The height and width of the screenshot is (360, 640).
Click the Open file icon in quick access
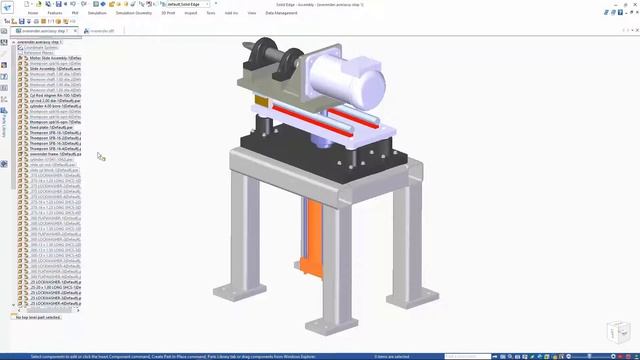39,4
